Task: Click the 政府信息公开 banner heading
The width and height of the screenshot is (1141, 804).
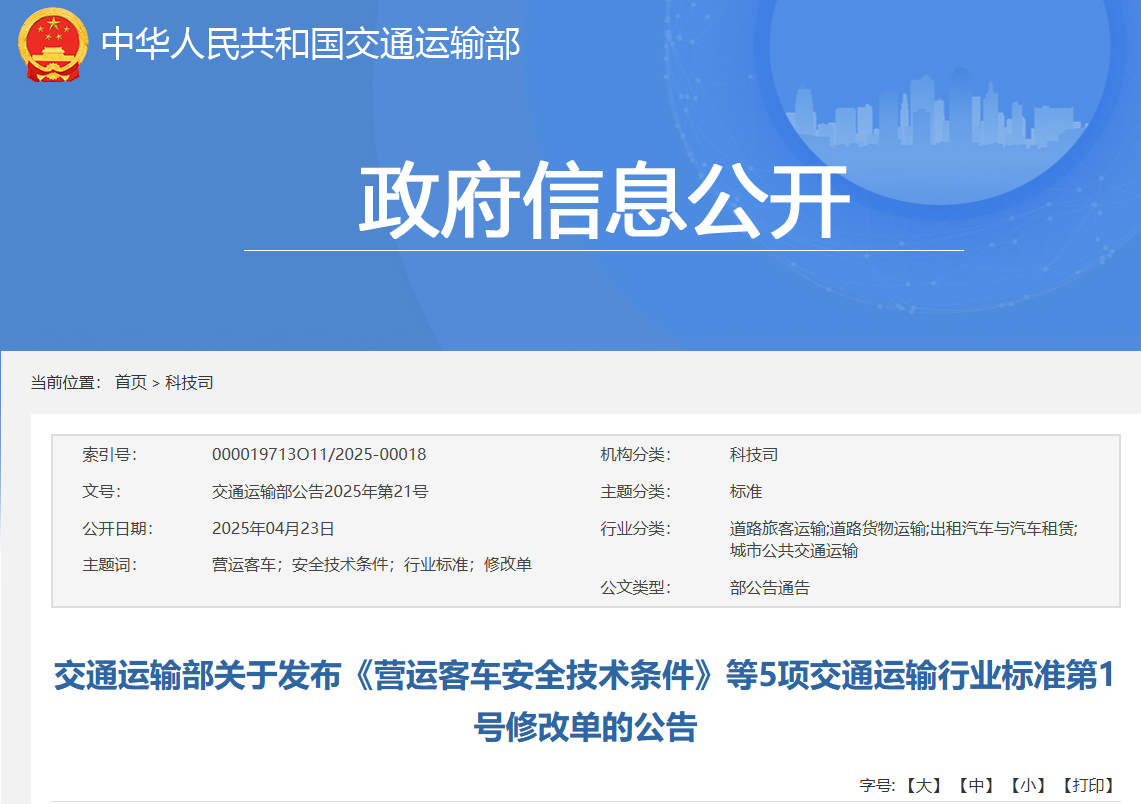Action: pyautogui.click(x=604, y=201)
